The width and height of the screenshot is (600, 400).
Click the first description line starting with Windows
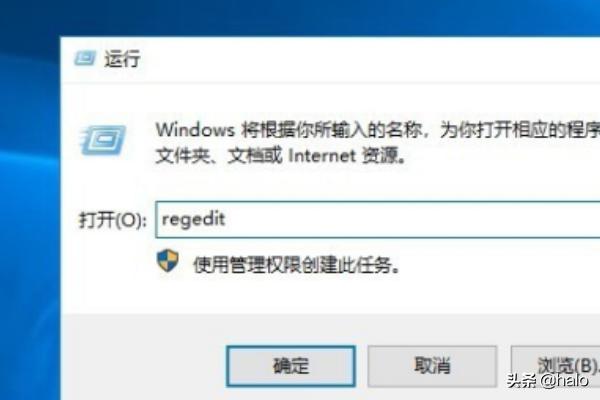tap(378, 130)
